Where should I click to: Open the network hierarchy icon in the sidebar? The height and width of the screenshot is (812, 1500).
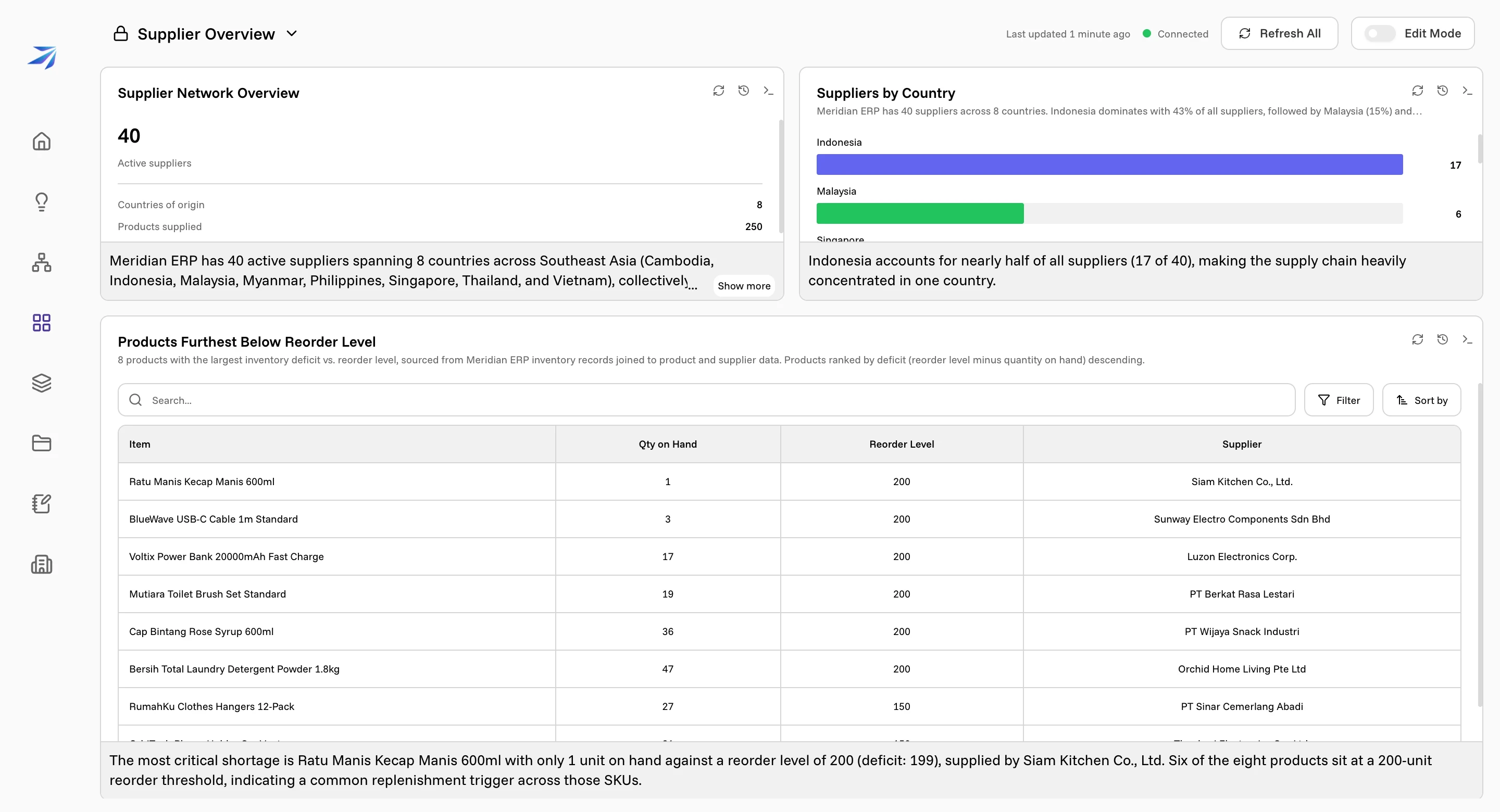click(41, 262)
